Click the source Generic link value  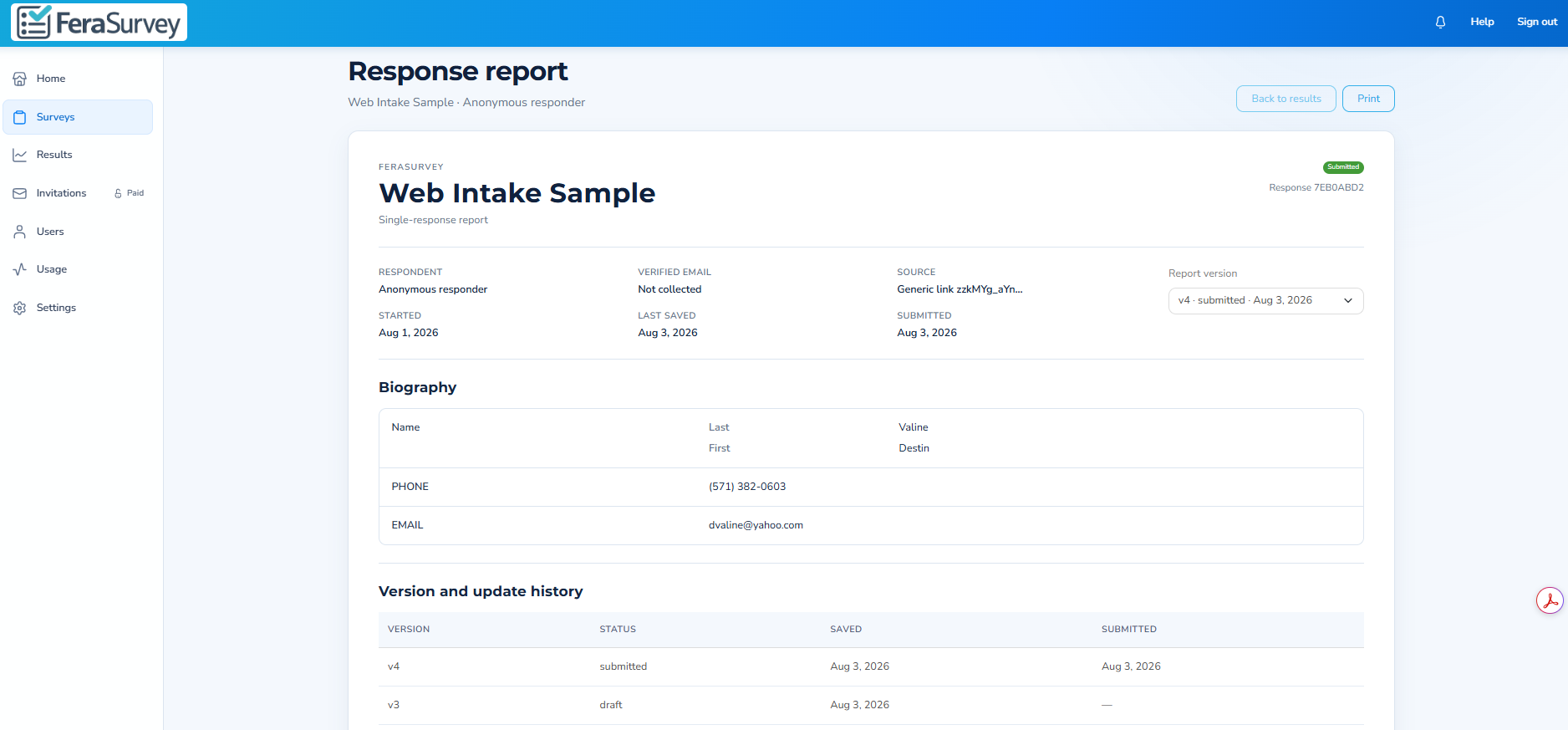[960, 289]
